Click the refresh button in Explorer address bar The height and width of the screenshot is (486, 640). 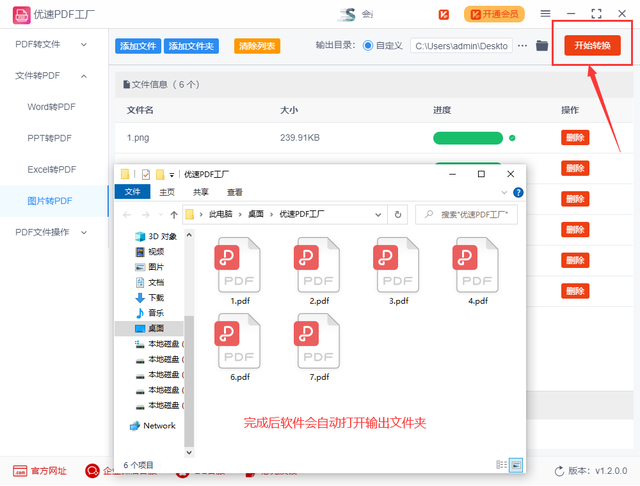click(x=399, y=214)
